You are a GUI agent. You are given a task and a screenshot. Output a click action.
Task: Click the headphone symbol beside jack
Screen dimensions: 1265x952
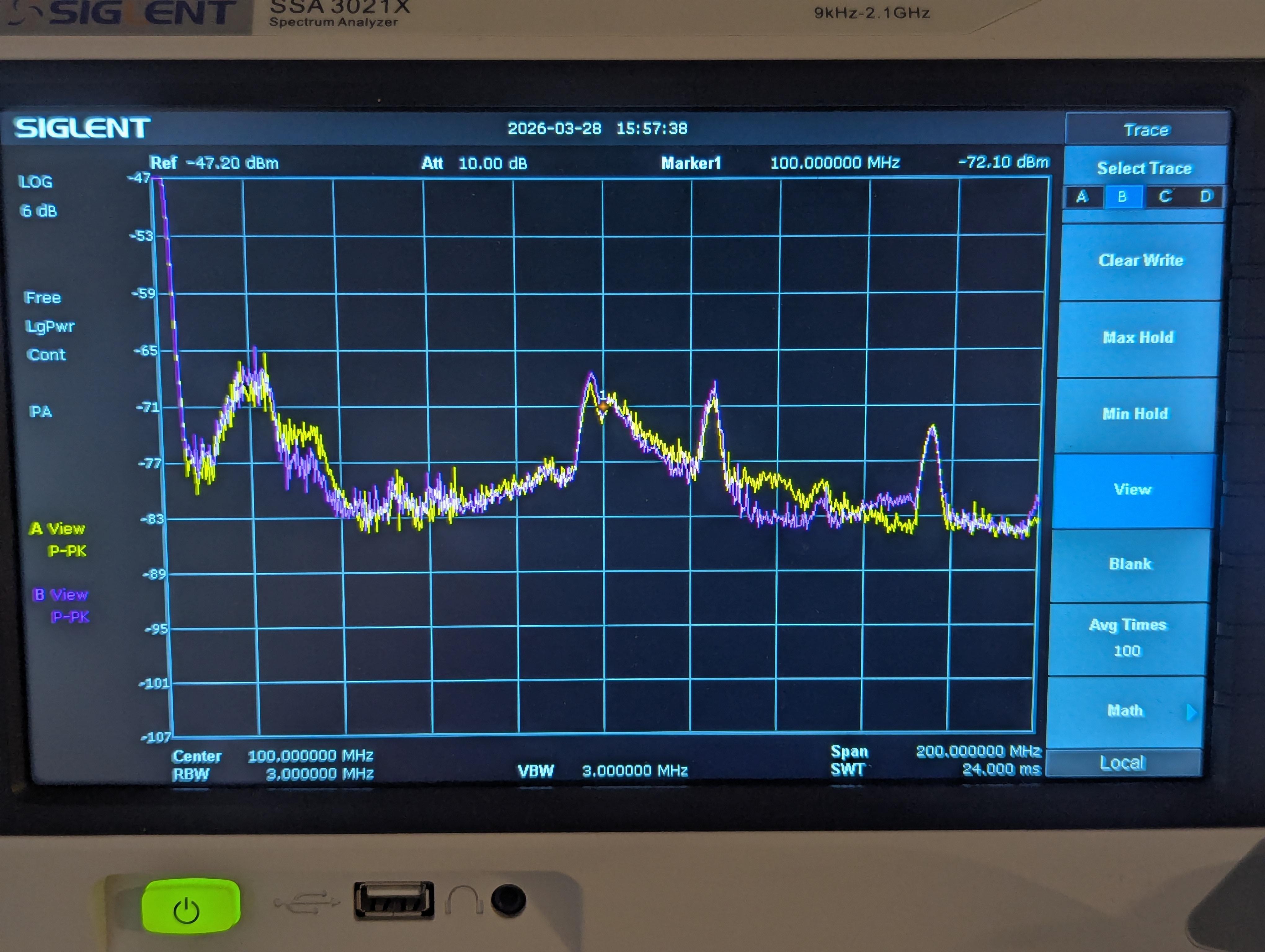point(463,900)
